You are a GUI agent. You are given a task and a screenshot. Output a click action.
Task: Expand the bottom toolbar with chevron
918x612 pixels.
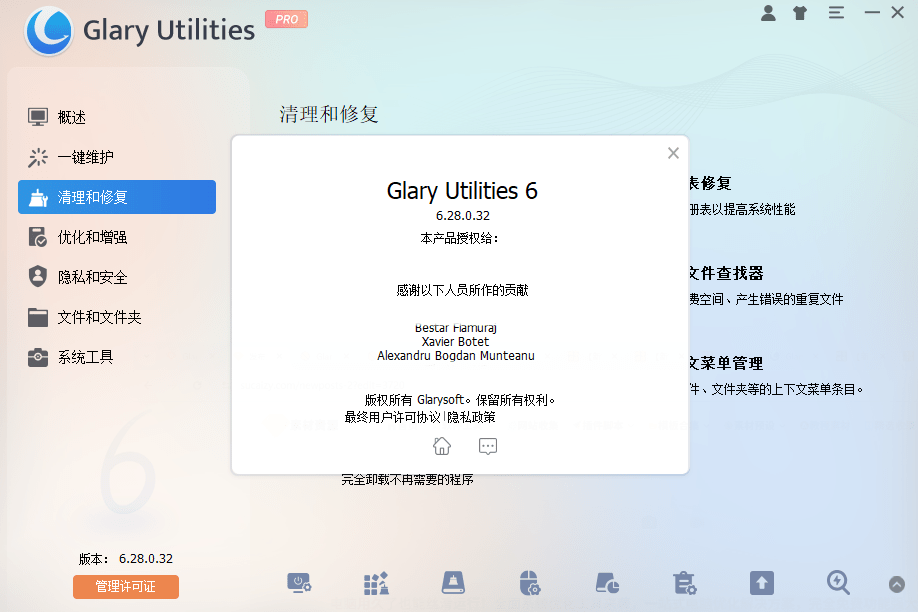896,584
